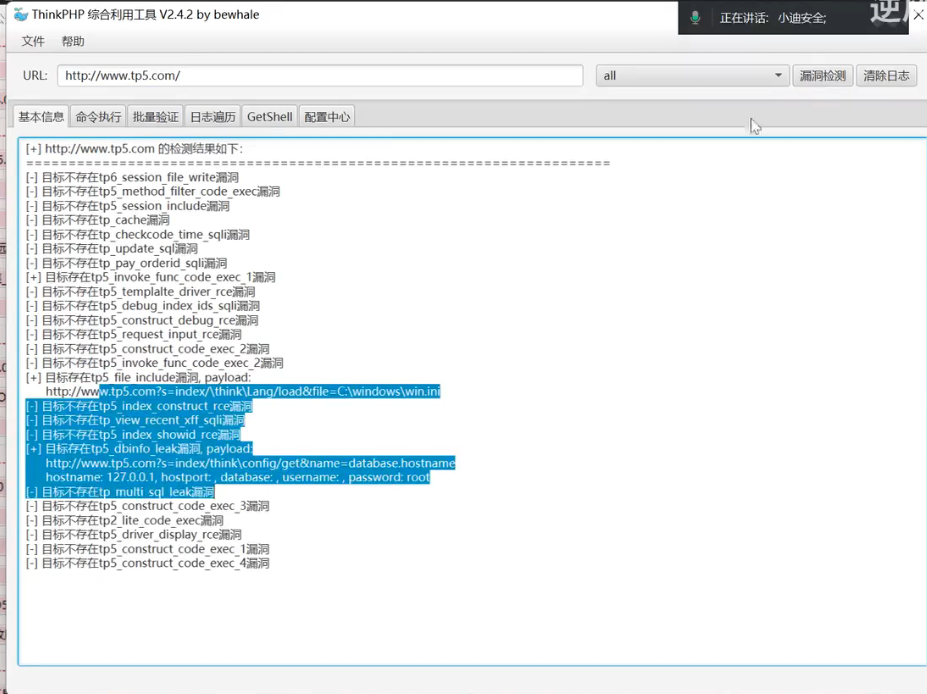Click the tp5_index_showid_rce result line
This screenshot has height=694, width=927.
click(x=133, y=434)
